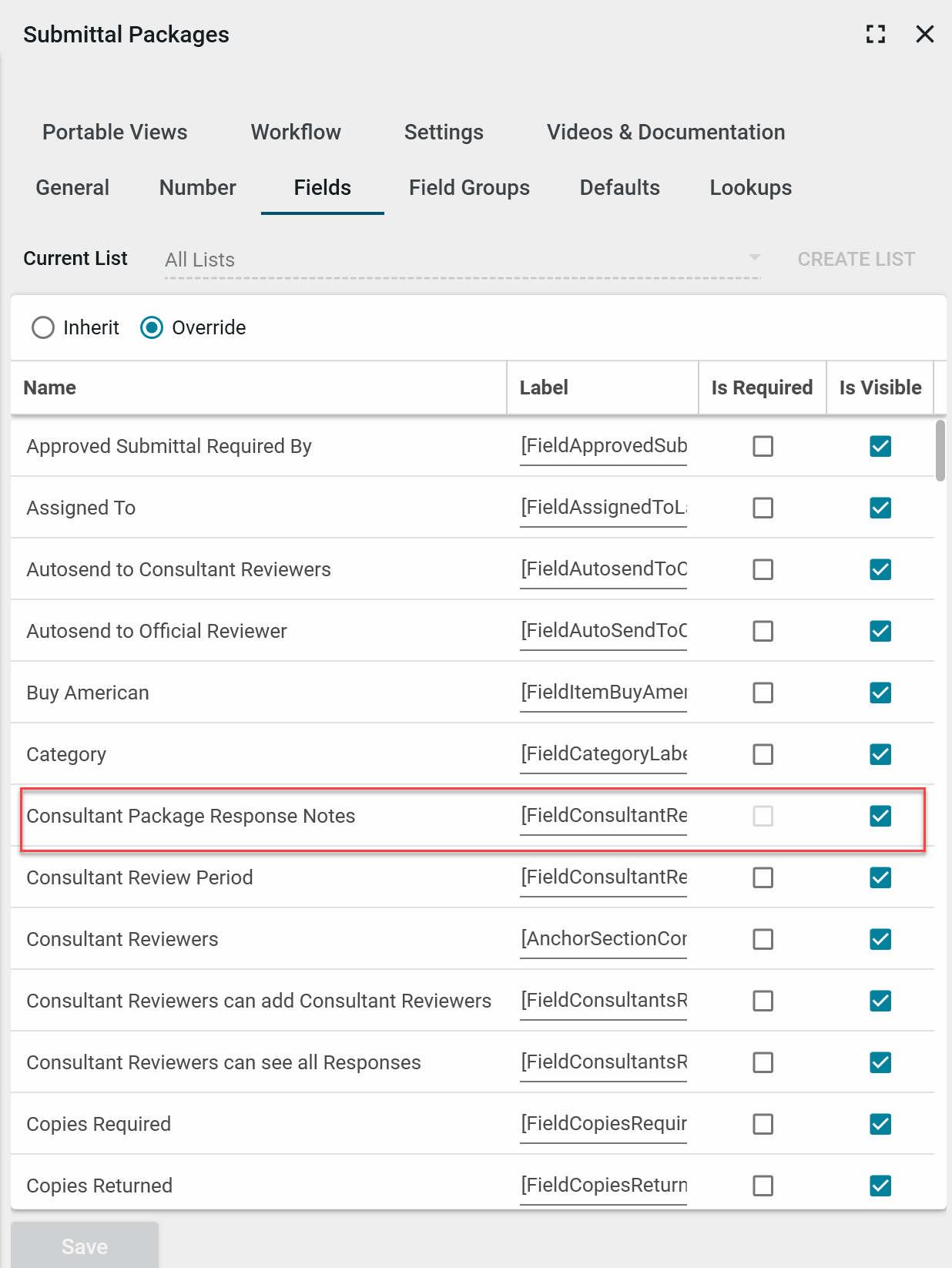Check Is Required for Copies Required
This screenshot has width=952, height=1268.
pos(763,1124)
